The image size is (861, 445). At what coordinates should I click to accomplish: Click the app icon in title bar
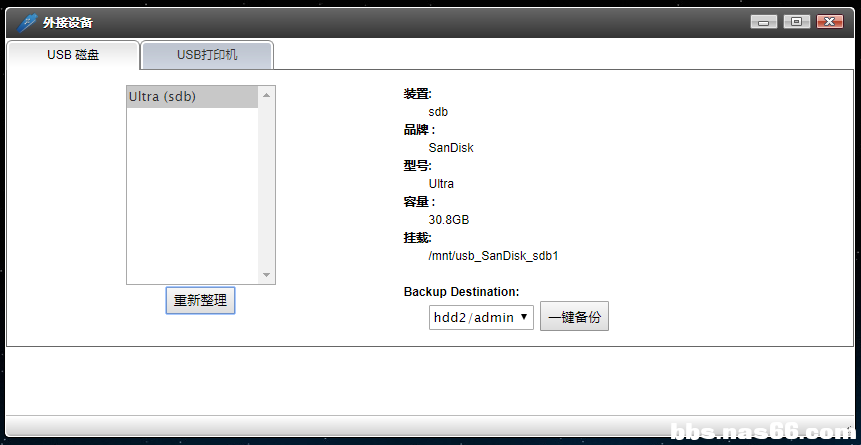[x=28, y=22]
